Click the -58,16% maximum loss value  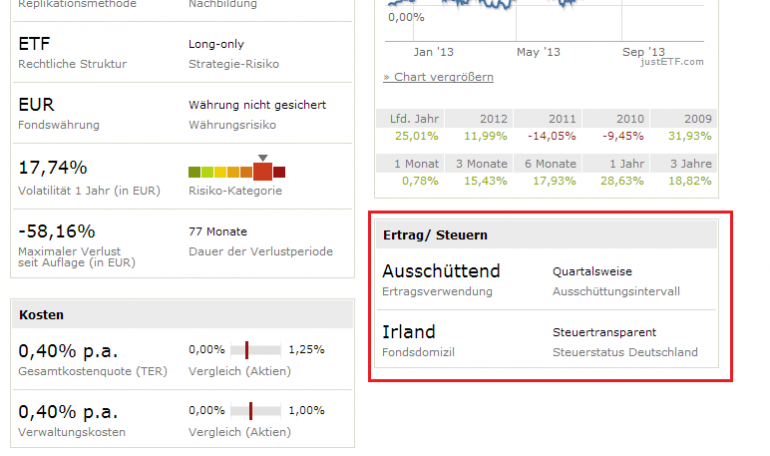click(57, 231)
